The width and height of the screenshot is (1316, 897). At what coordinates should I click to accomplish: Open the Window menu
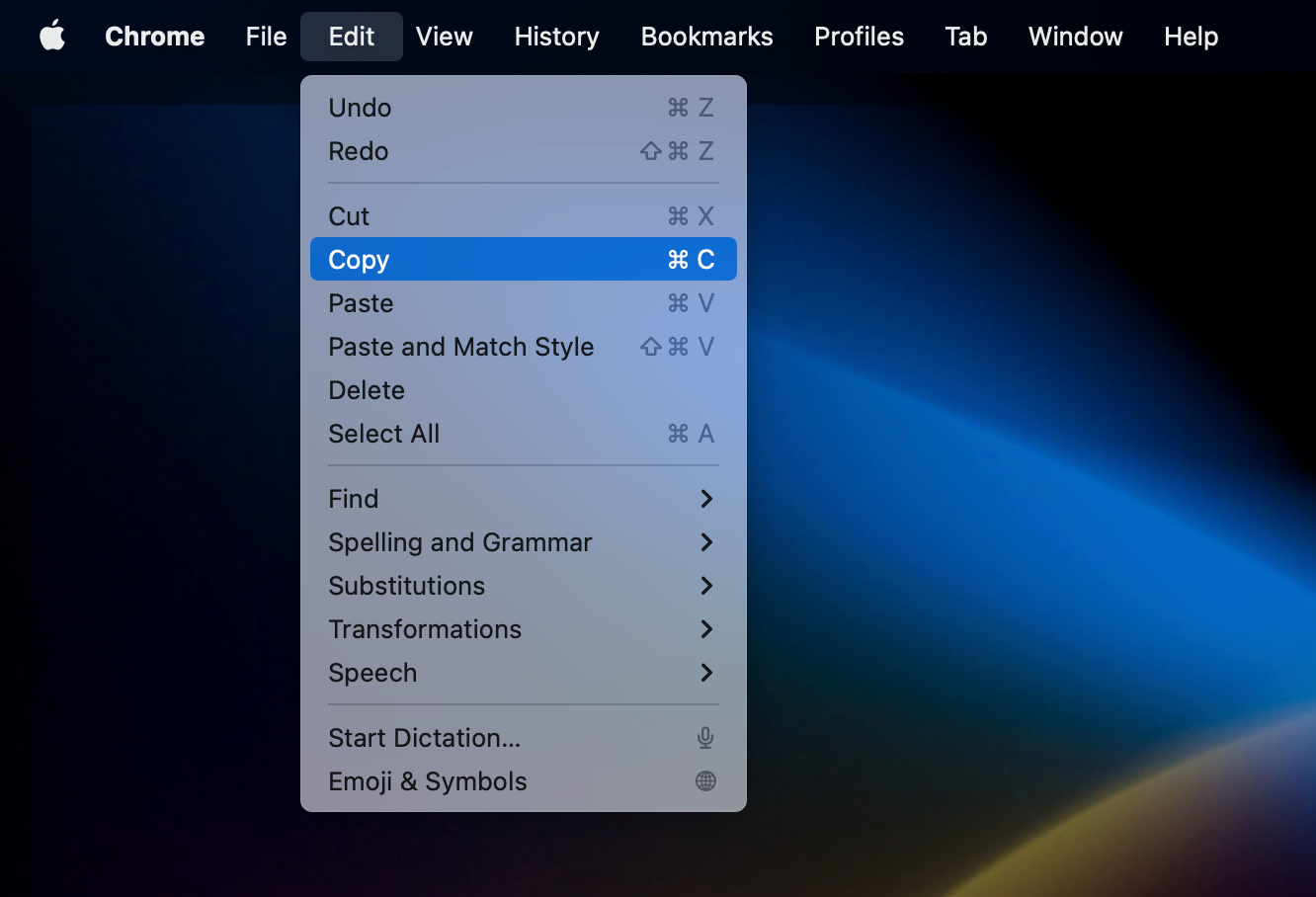pyautogui.click(x=1076, y=37)
